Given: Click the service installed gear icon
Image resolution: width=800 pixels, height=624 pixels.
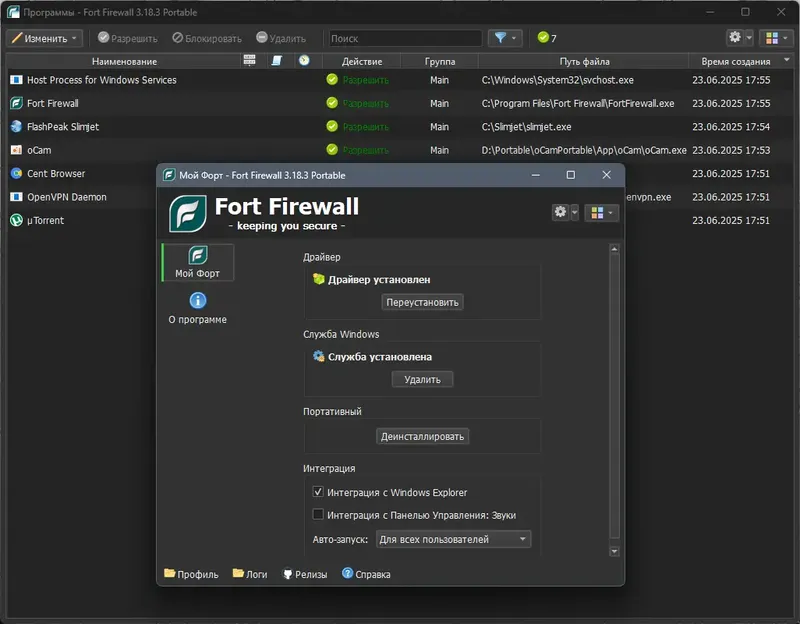Looking at the screenshot, I should (319, 356).
